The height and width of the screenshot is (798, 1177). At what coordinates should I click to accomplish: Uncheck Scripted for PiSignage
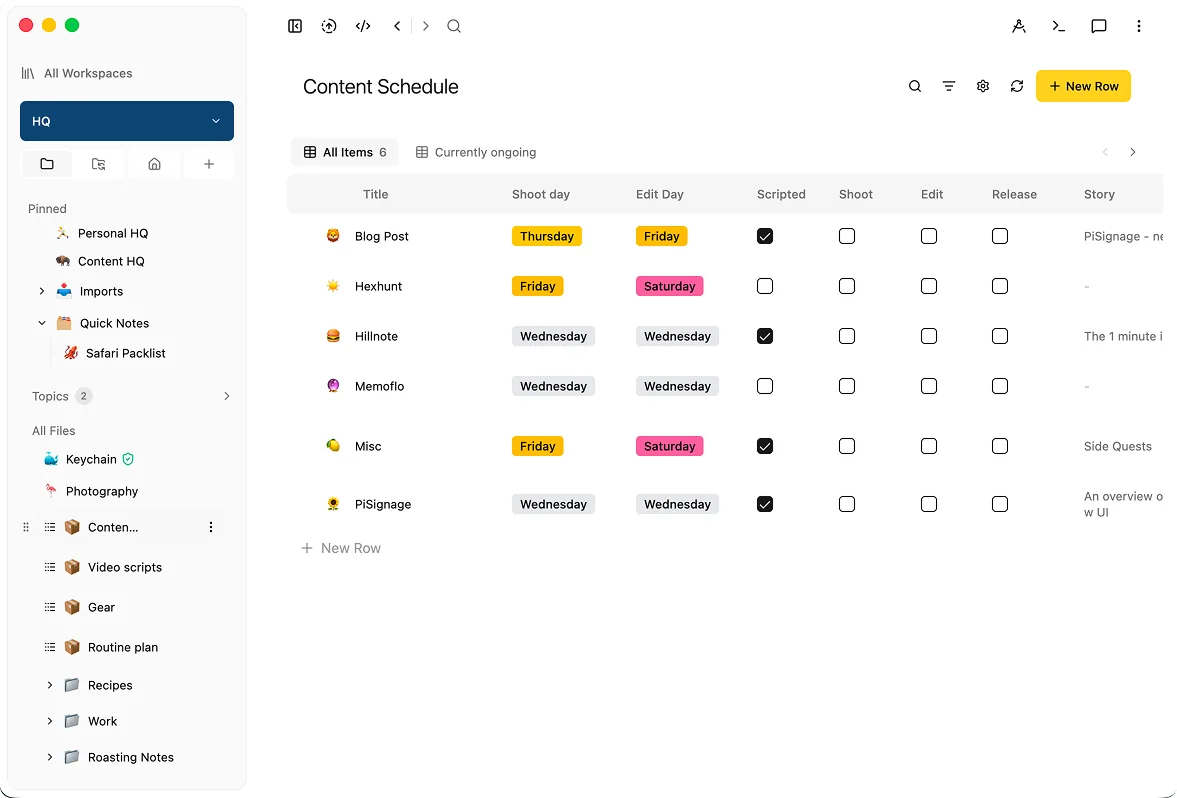(765, 504)
